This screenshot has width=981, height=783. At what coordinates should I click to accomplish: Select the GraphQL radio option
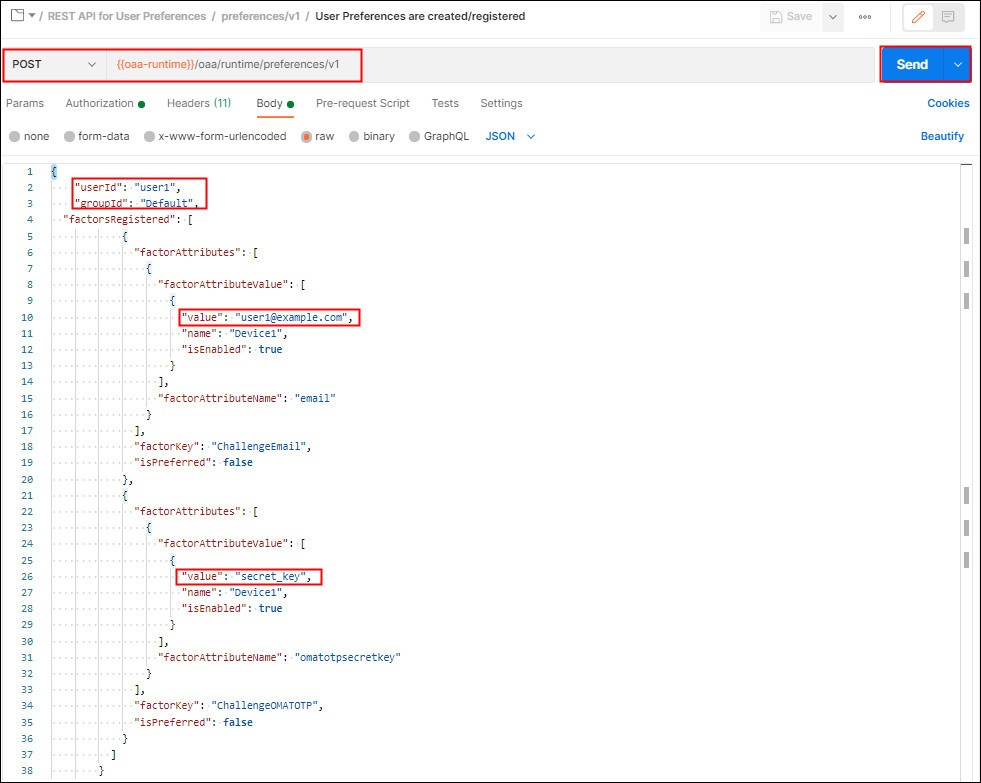click(x=414, y=136)
